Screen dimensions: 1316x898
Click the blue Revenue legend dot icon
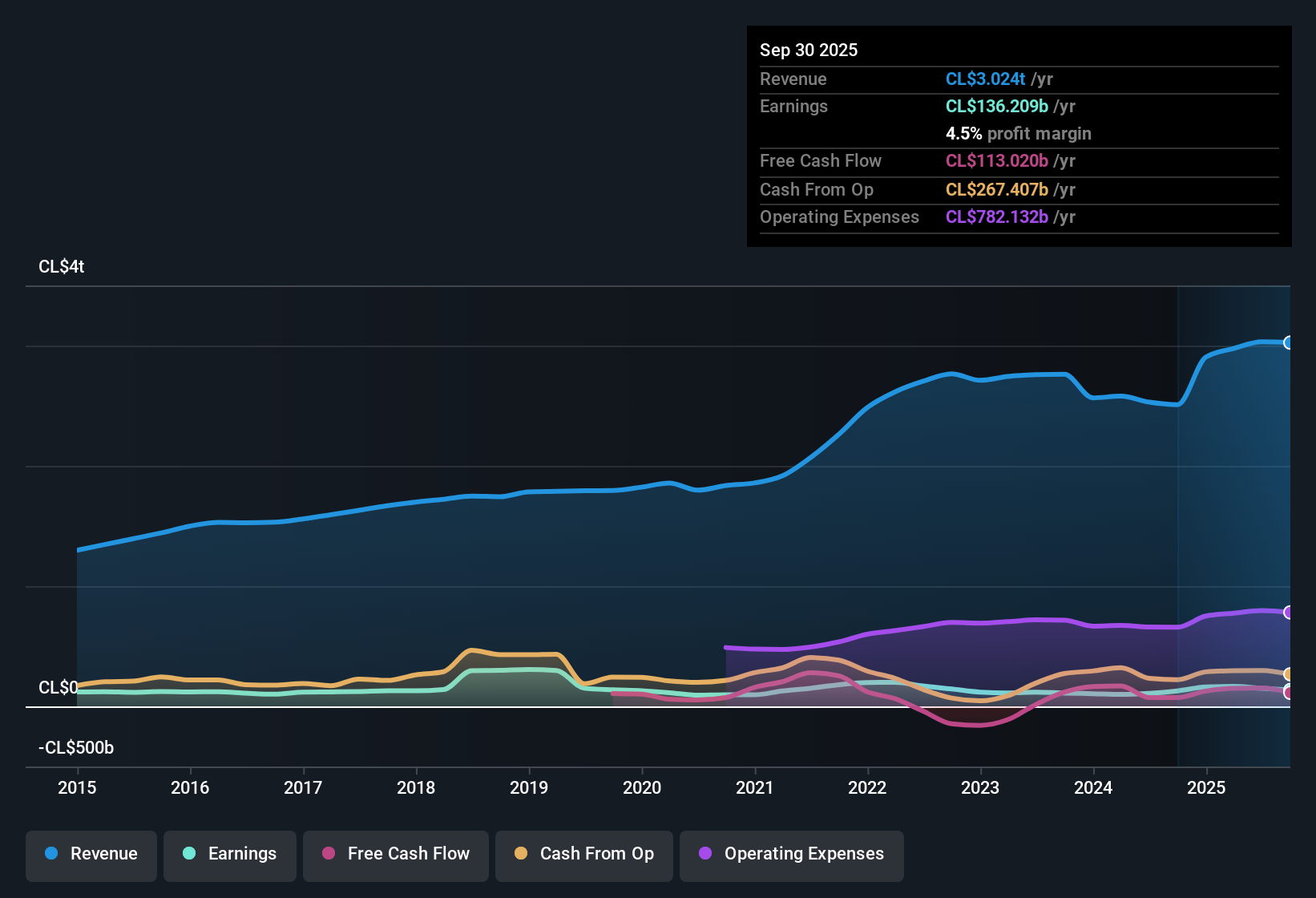50,854
